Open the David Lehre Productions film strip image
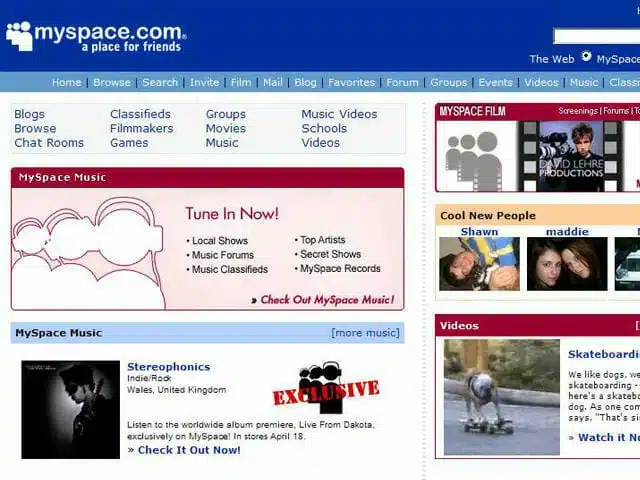 coord(570,156)
